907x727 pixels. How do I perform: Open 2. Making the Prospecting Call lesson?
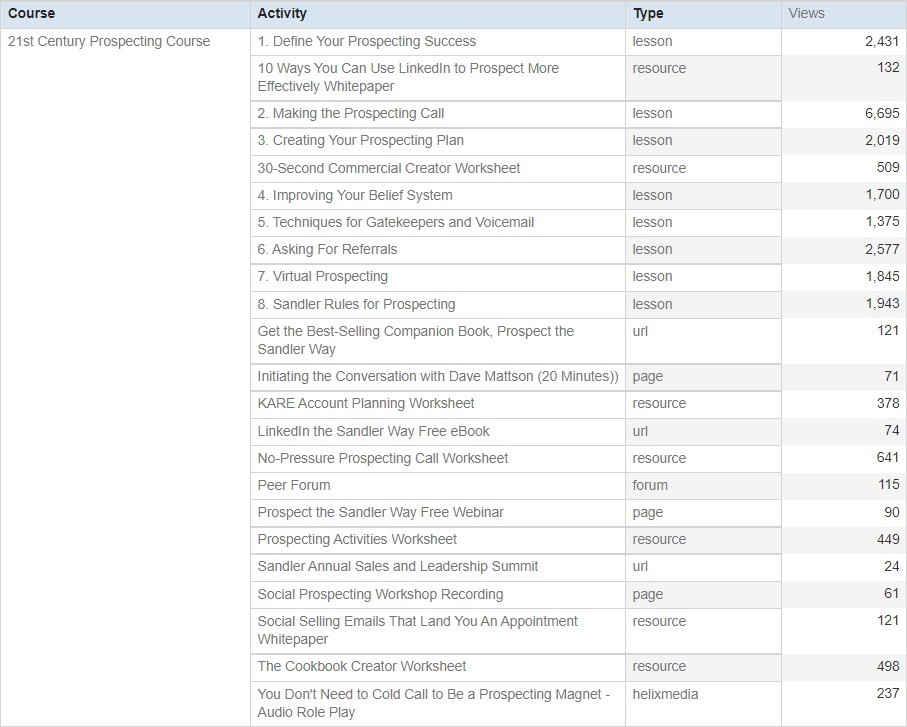click(x=351, y=113)
